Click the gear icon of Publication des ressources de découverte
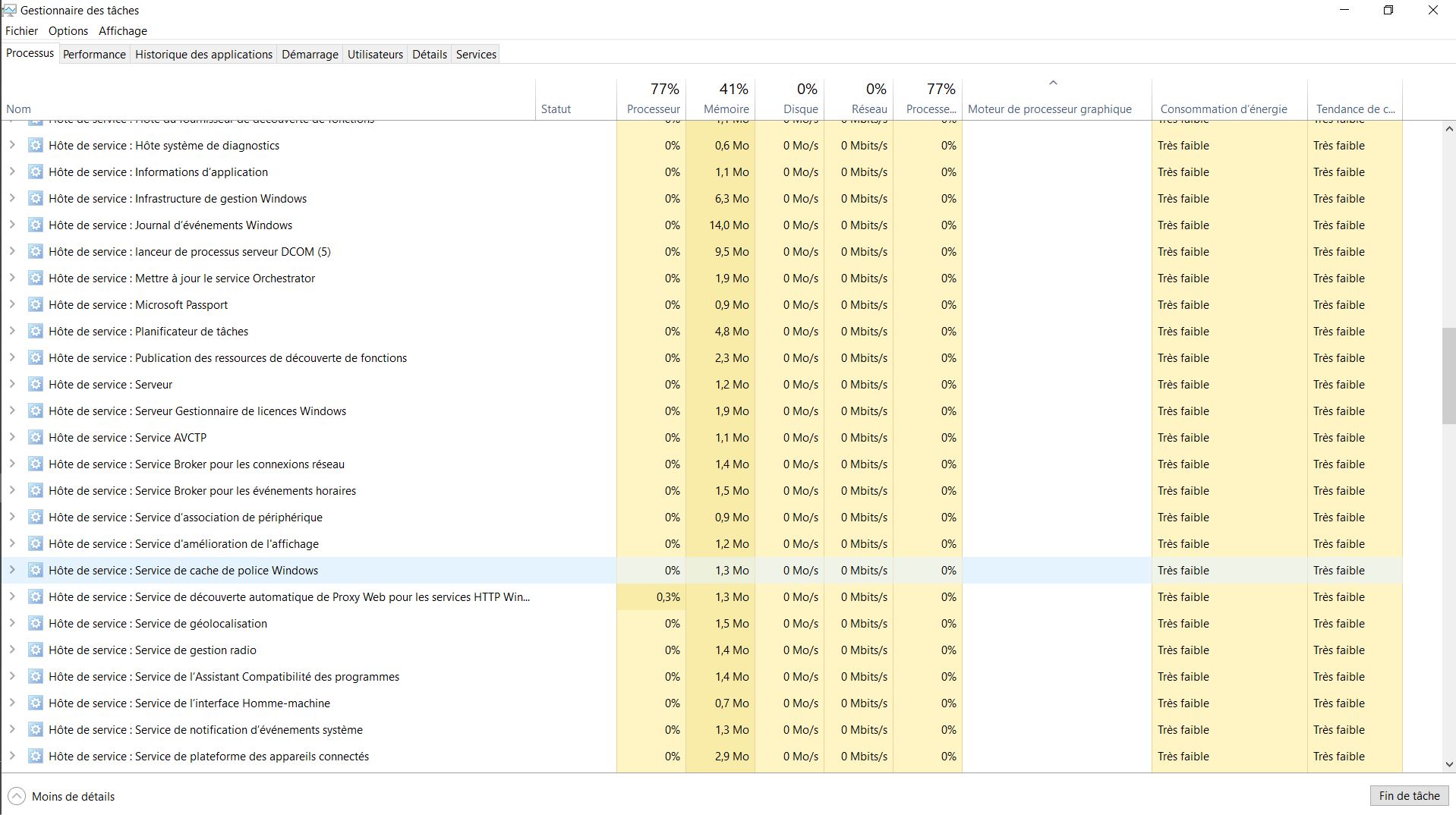 tap(35, 358)
